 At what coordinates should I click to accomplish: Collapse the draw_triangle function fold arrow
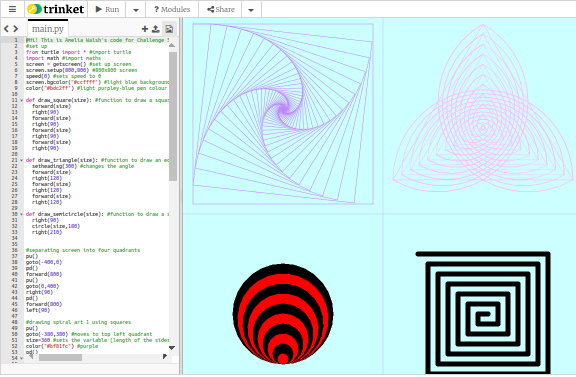[22, 160]
